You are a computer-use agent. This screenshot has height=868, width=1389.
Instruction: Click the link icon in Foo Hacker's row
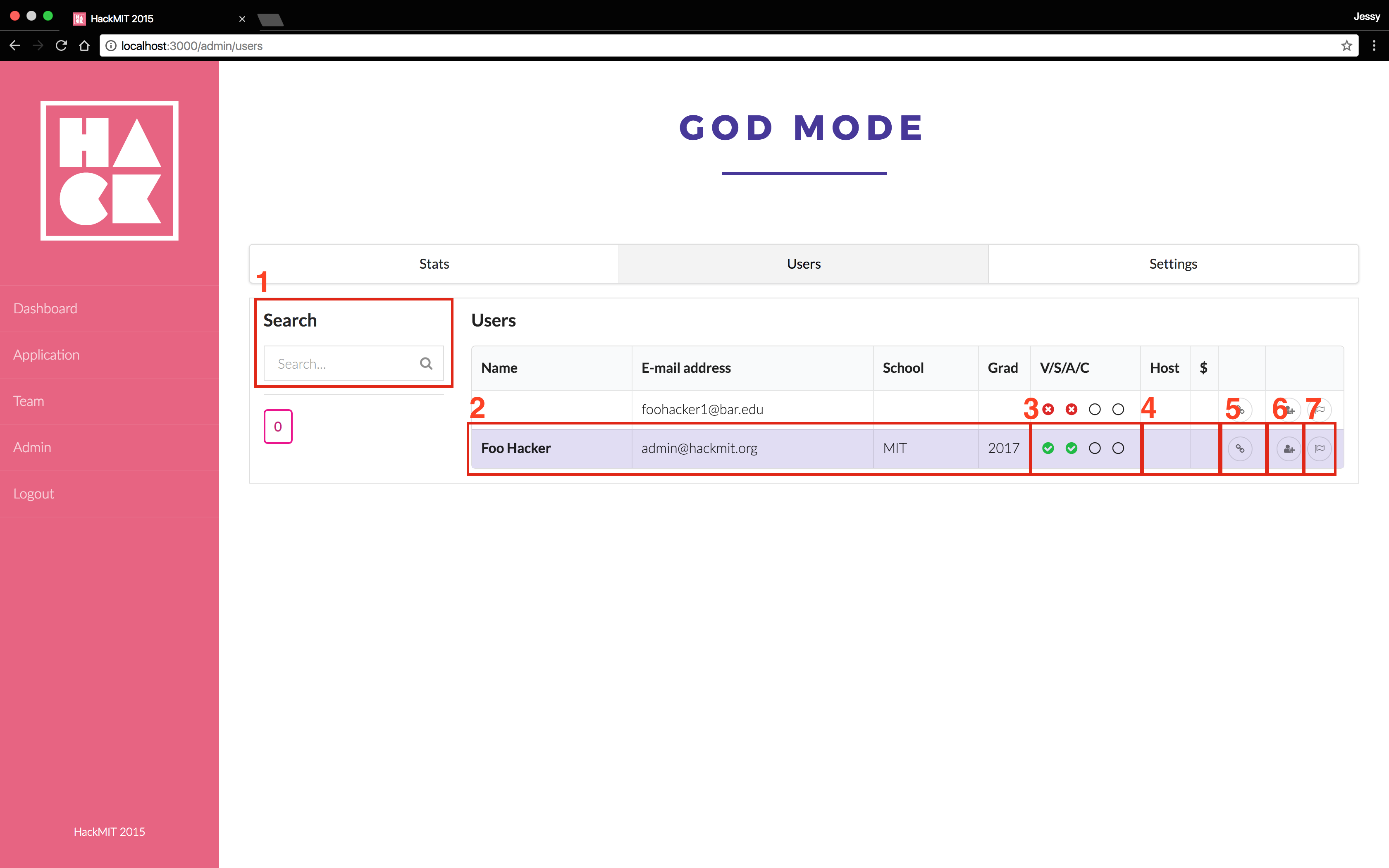tap(1240, 448)
